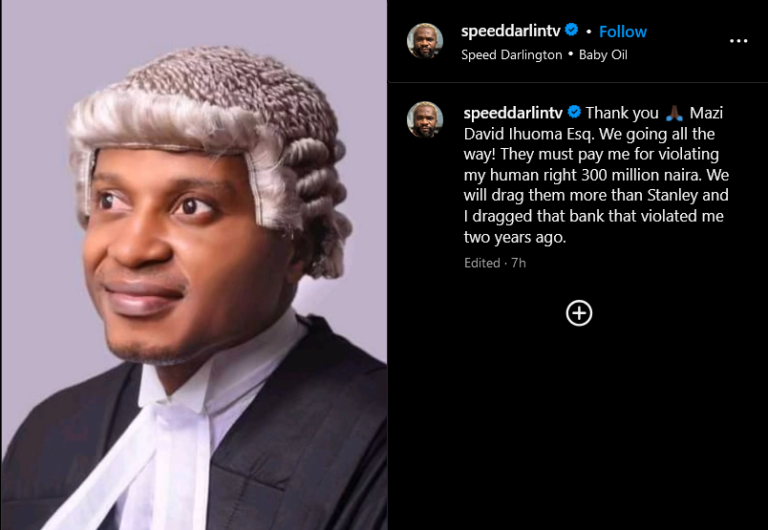Click the verified badge beside the caption username

(x=574, y=112)
